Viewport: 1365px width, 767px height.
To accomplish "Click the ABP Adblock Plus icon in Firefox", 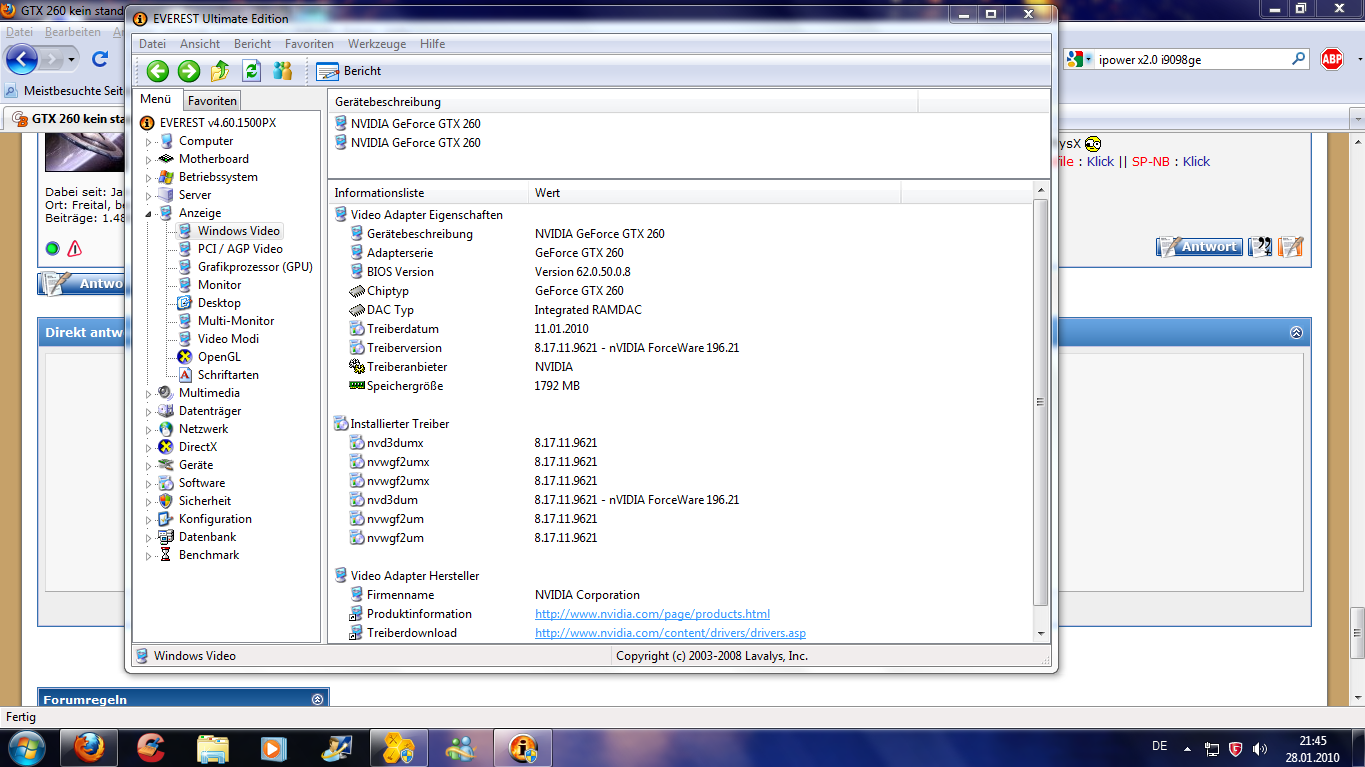I will tap(1332, 59).
